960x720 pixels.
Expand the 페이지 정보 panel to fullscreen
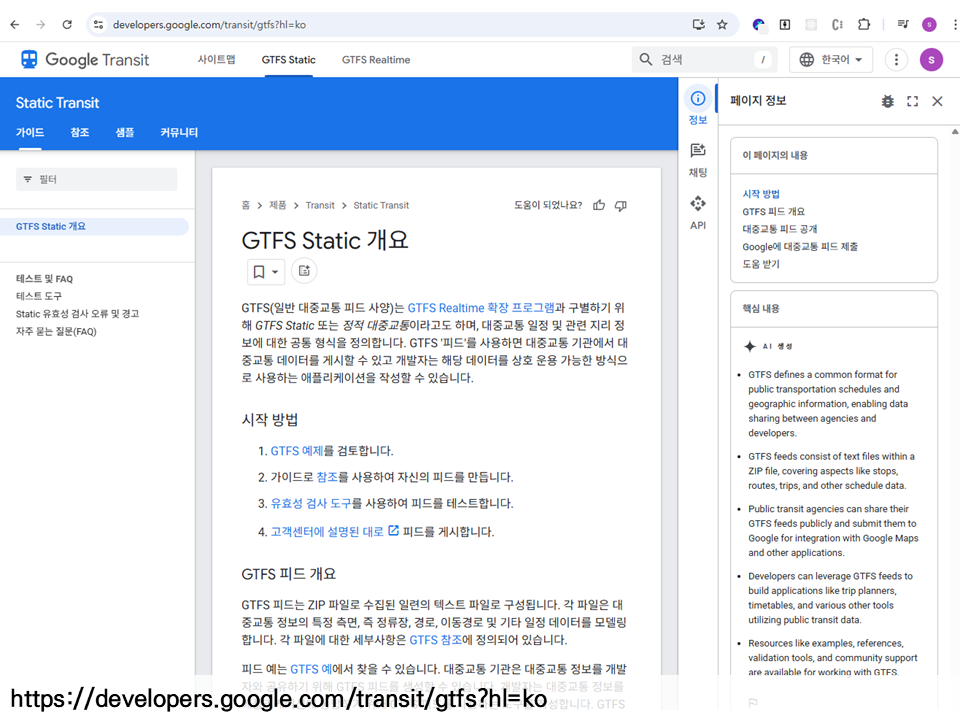(x=912, y=101)
